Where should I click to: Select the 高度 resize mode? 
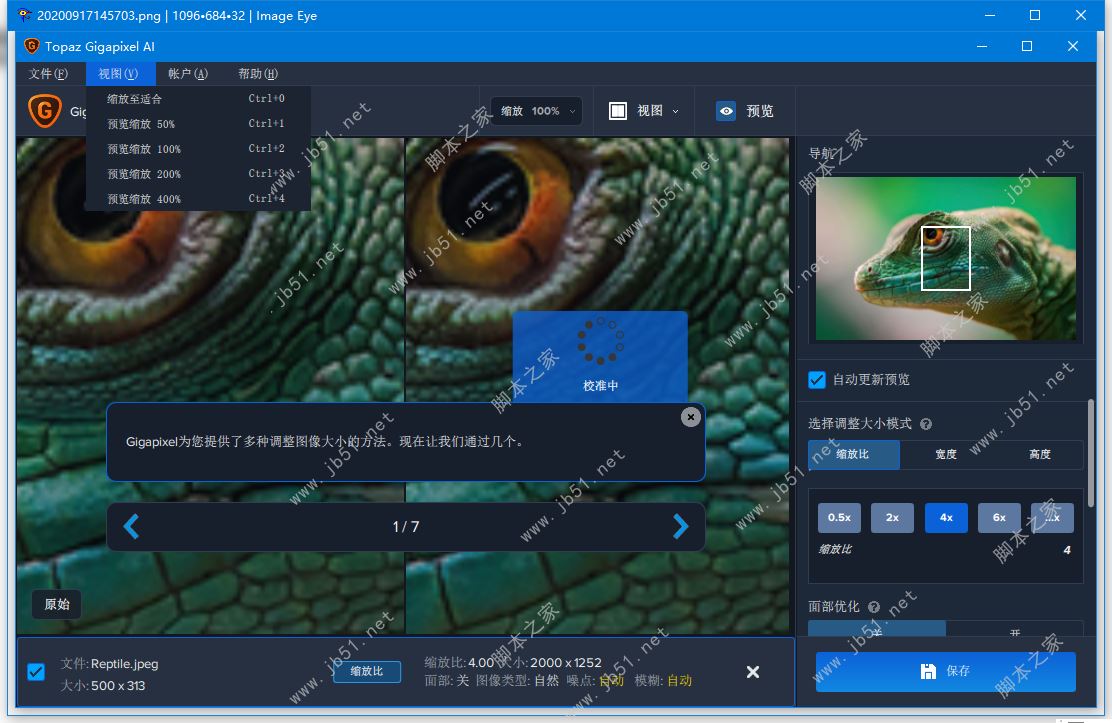coord(1039,454)
